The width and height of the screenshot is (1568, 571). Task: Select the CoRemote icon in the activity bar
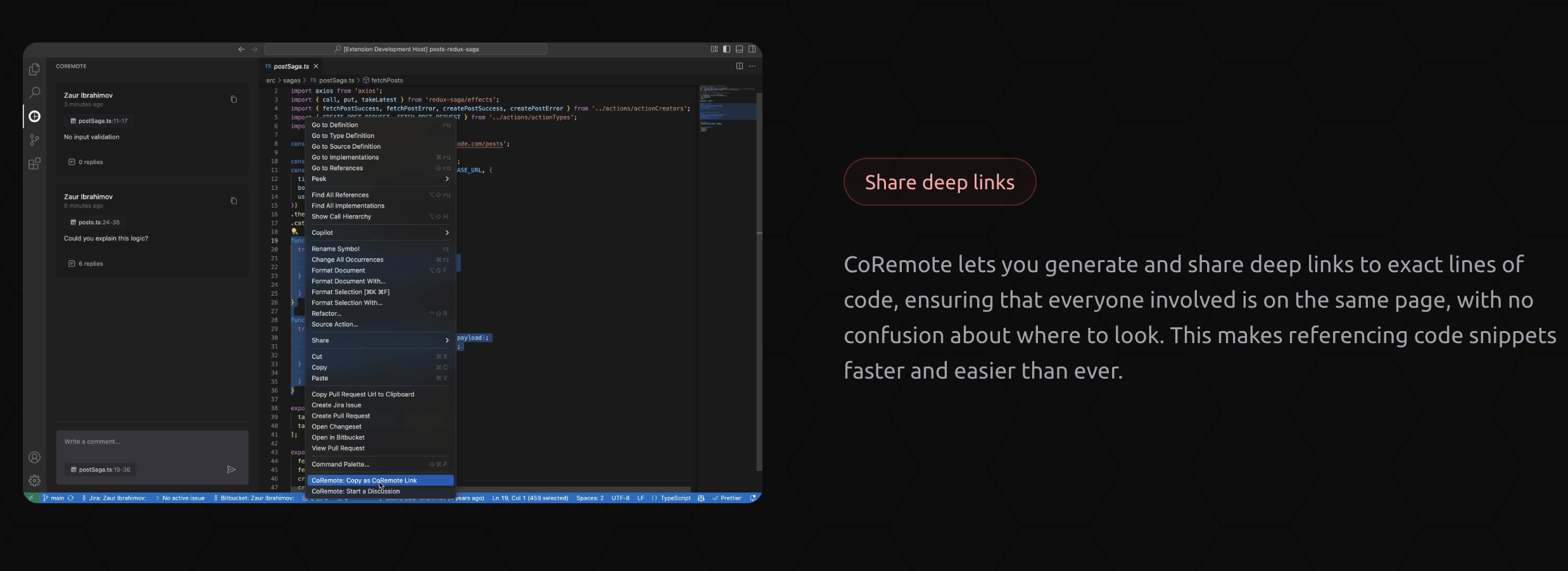[x=34, y=116]
